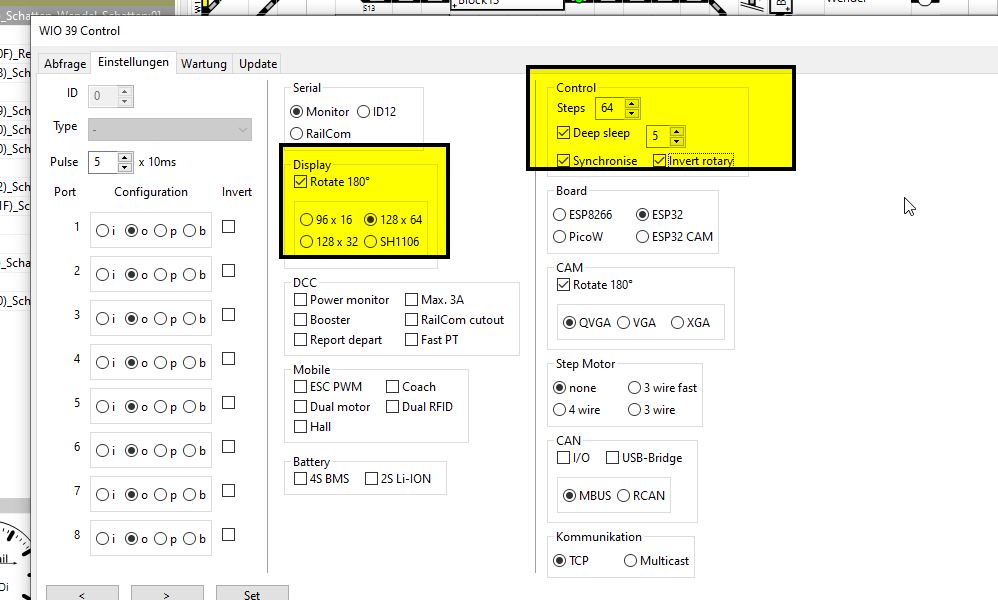Toggle the Invert rotary checkbox

click(660, 161)
